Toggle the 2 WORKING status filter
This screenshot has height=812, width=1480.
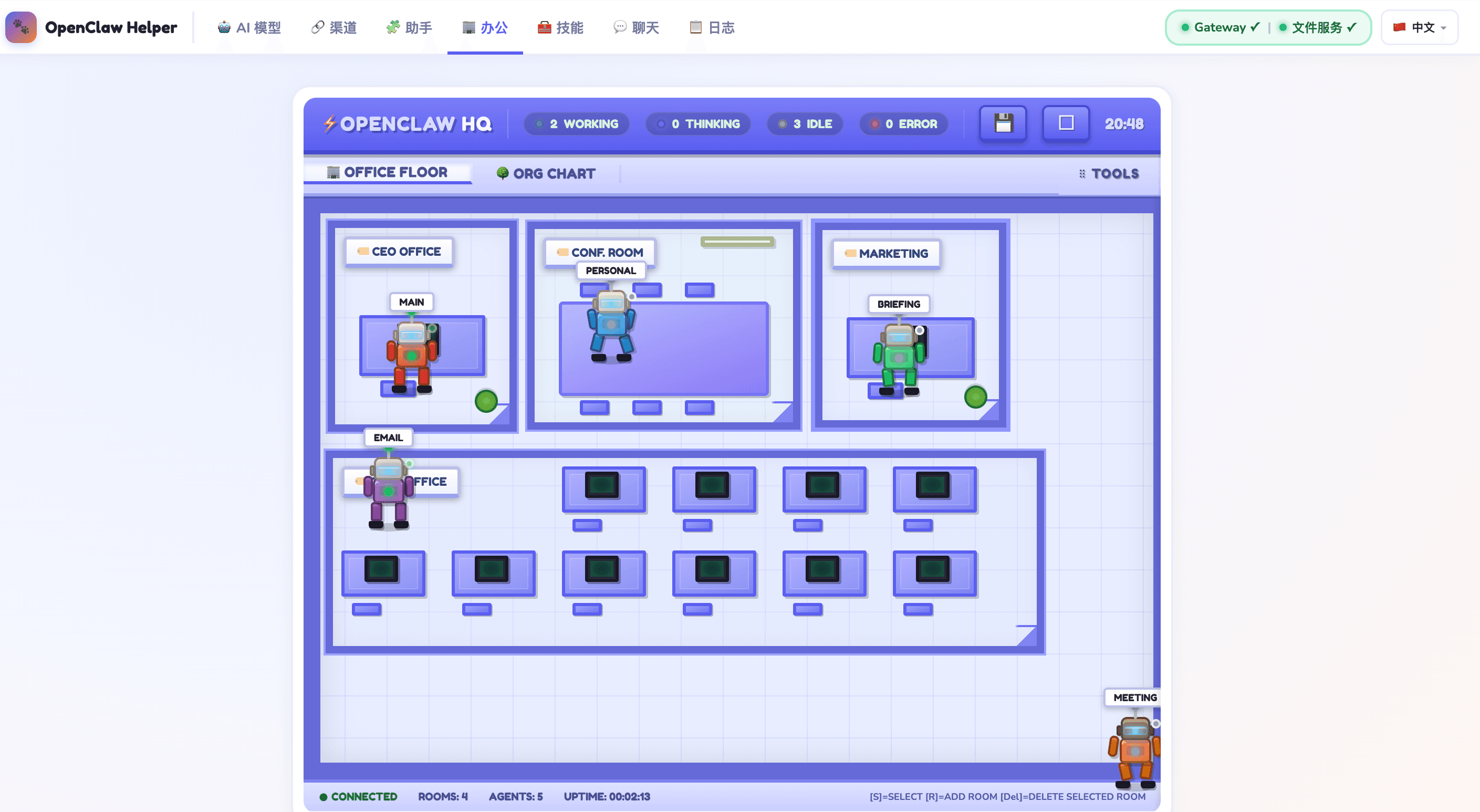pyautogui.click(x=576, y=123)
